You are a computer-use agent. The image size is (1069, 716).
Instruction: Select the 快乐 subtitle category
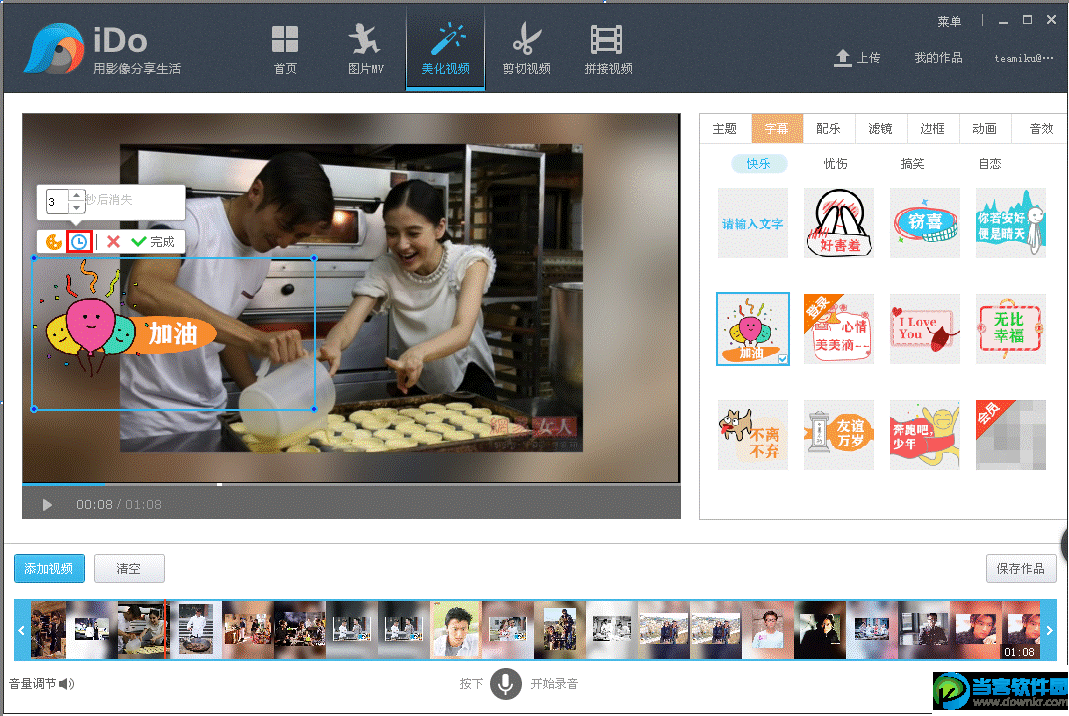(758, 164)
